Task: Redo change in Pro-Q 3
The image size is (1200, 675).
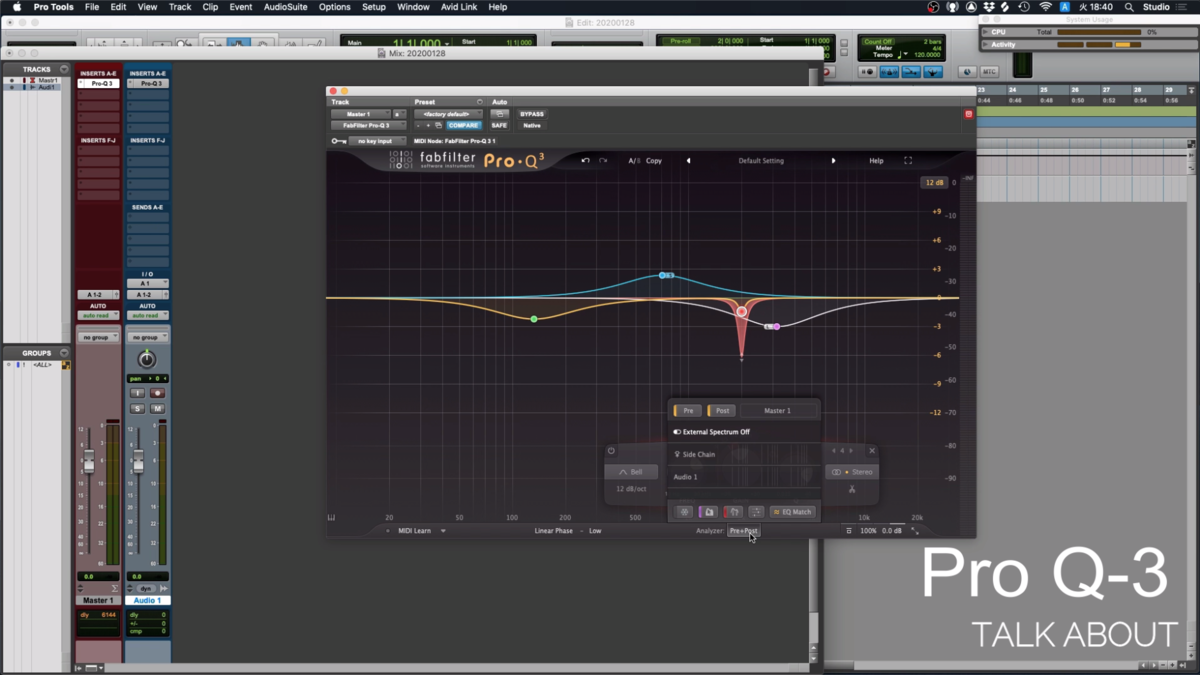Action: [603, 160]
